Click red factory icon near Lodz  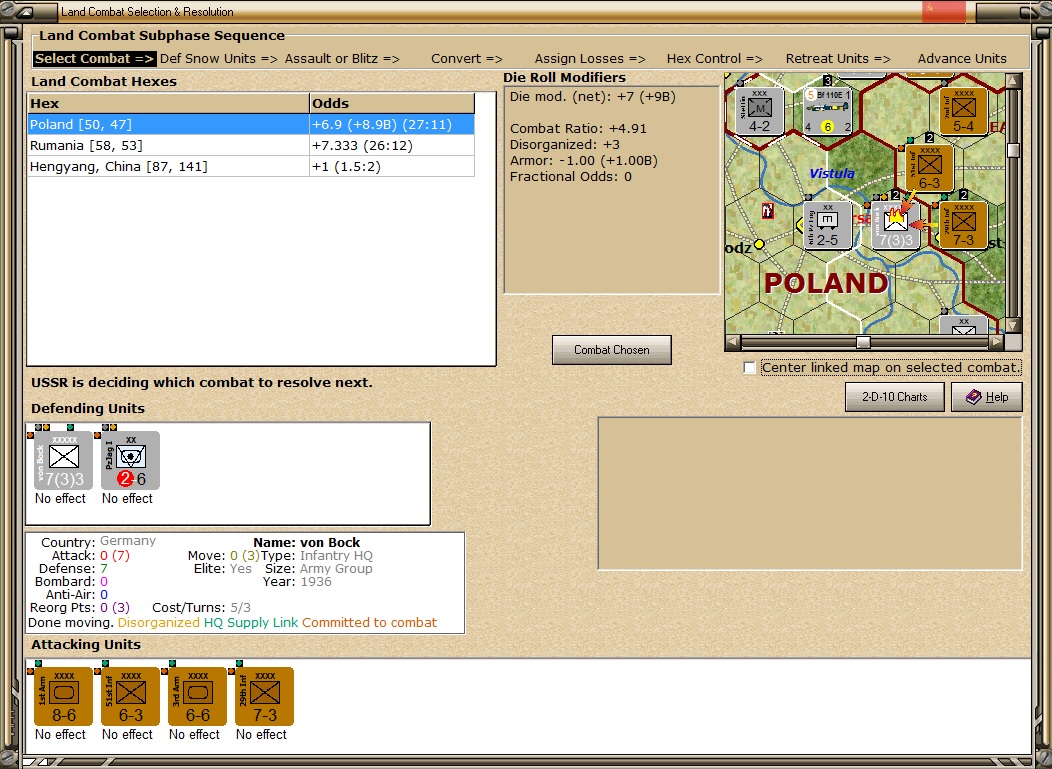768,211
